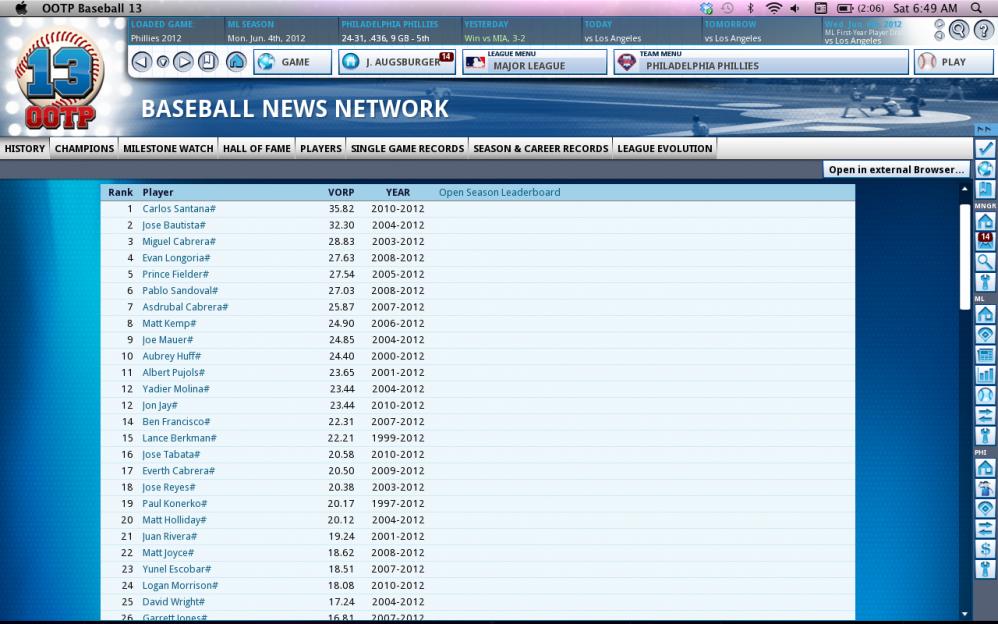Click the dollar sign finances icon

(x=985, y=549)
